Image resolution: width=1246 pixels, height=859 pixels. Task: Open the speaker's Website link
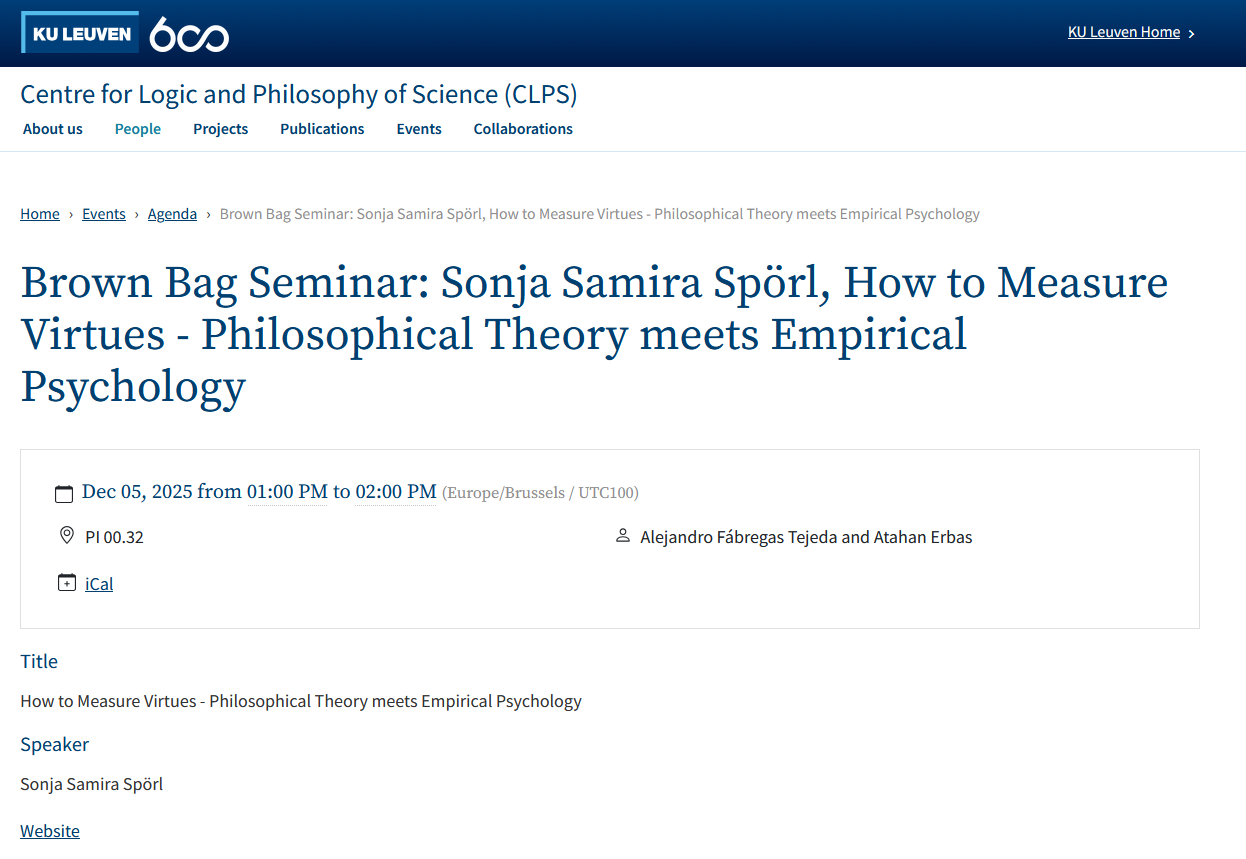click(50, 831)
